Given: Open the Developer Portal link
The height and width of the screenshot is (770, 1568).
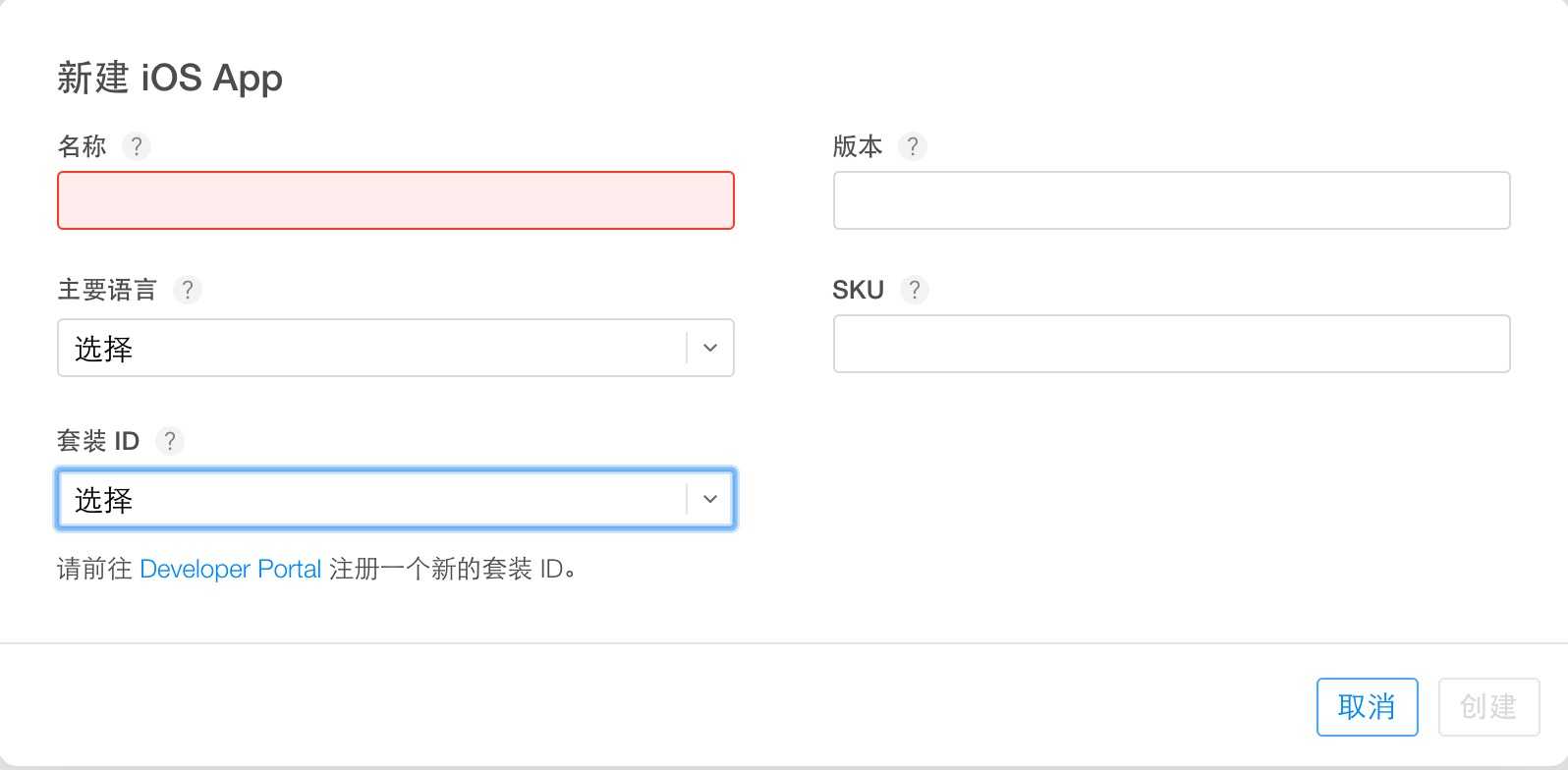Looking at the screenshot, I should click(231, 569).
